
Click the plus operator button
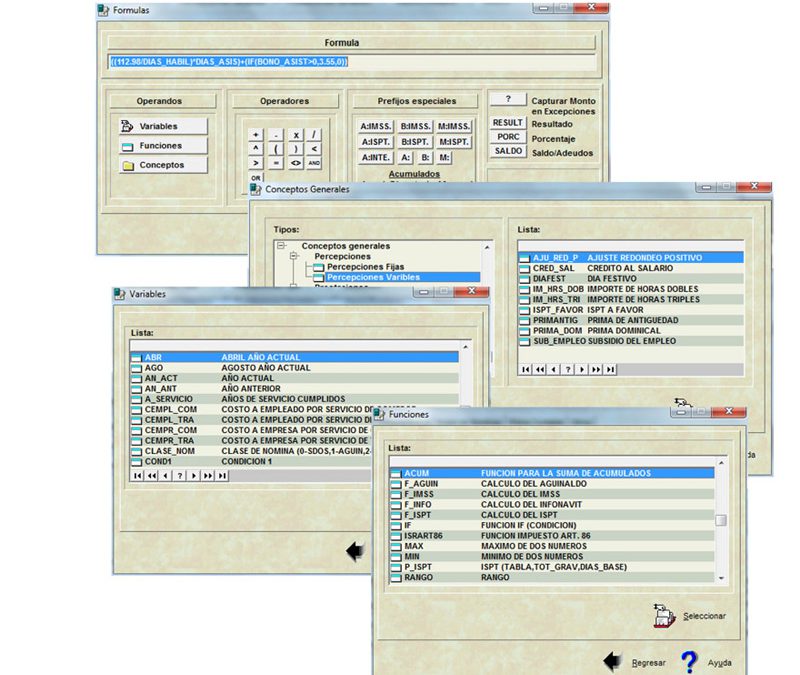[256, 134]
